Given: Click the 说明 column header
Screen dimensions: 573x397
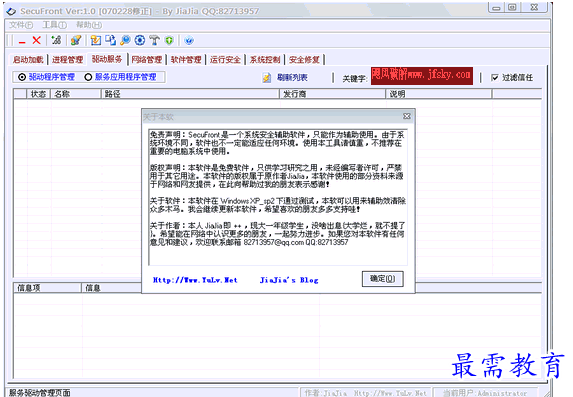Looking at the screenshot, I should tap(439, 94).
